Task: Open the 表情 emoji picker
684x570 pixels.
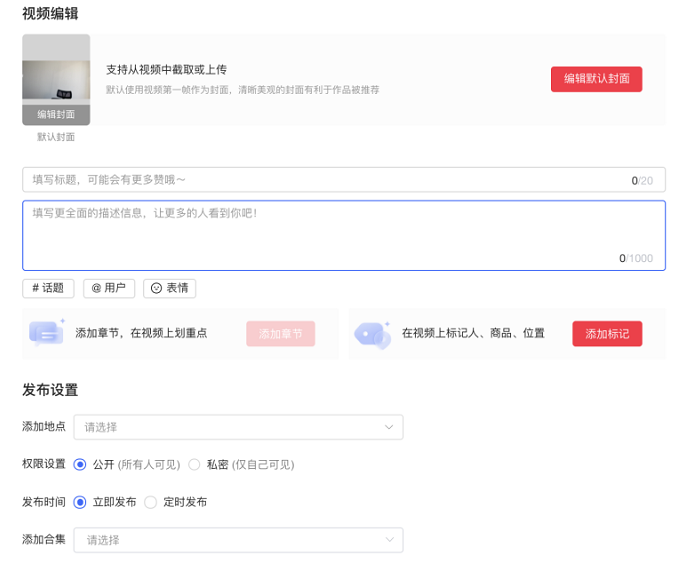Action: click(169, 288)
